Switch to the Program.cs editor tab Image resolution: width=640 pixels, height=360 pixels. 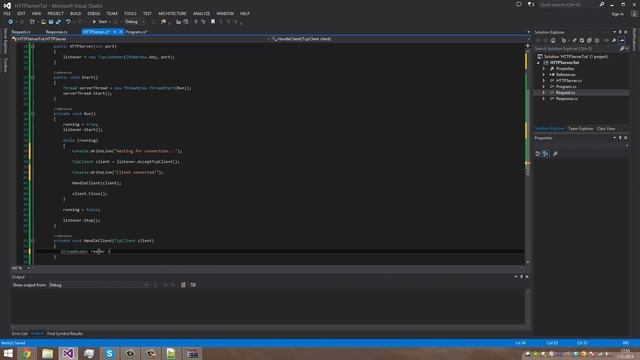[x=136, y=32]
